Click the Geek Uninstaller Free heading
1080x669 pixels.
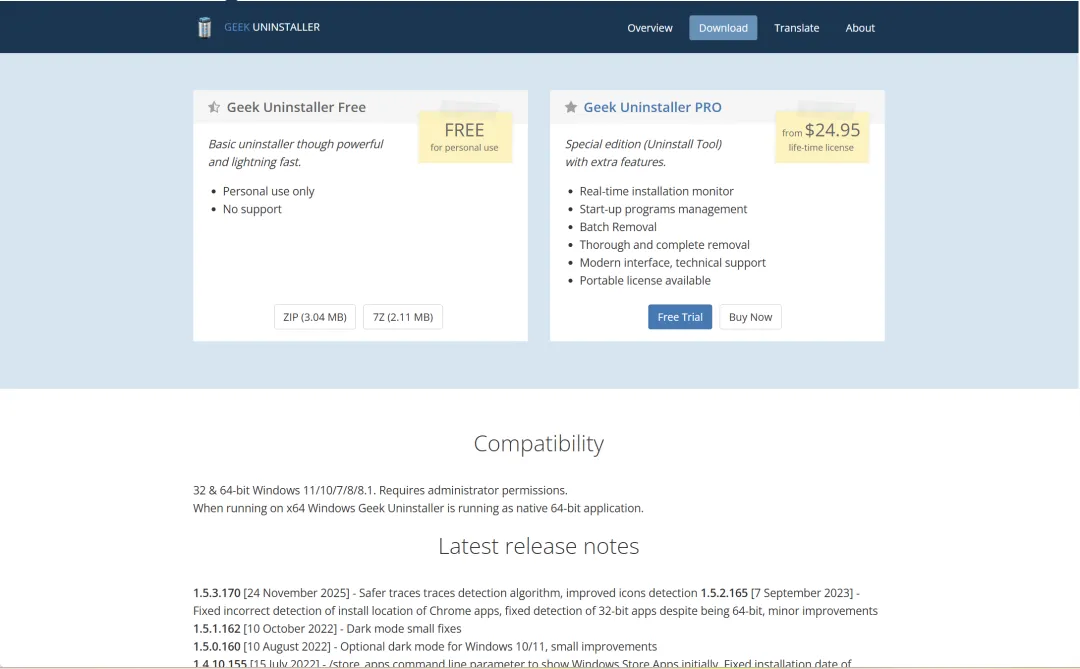296,107
